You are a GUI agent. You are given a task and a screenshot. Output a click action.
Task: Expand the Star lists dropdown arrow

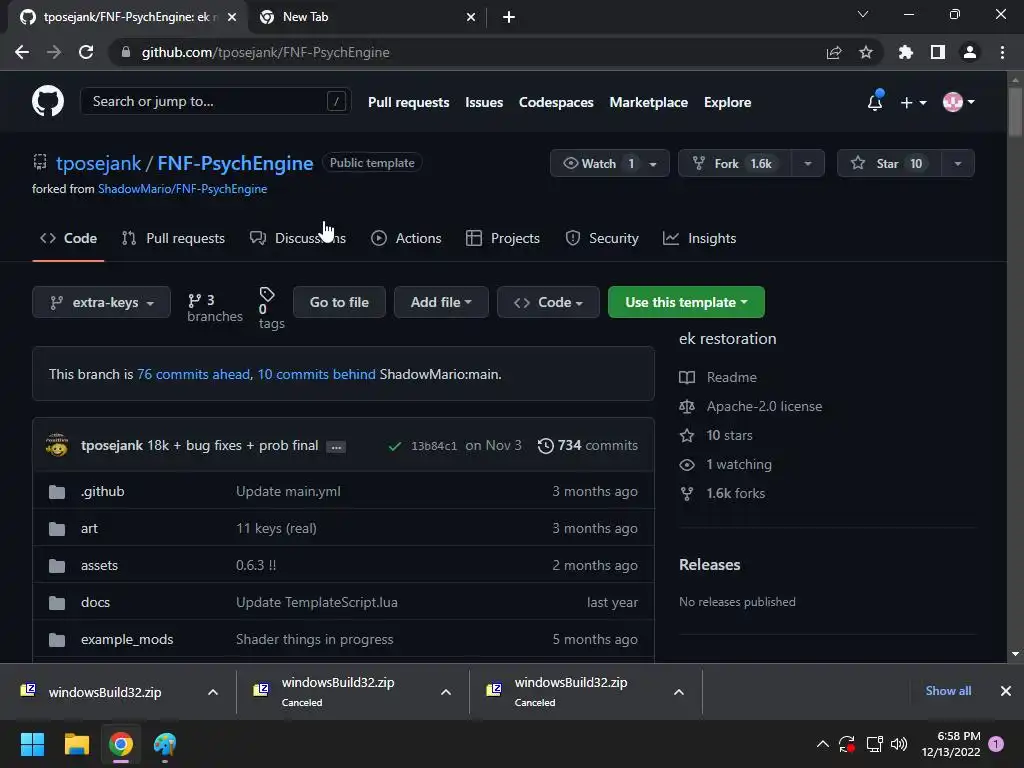[x=957, y=164]
